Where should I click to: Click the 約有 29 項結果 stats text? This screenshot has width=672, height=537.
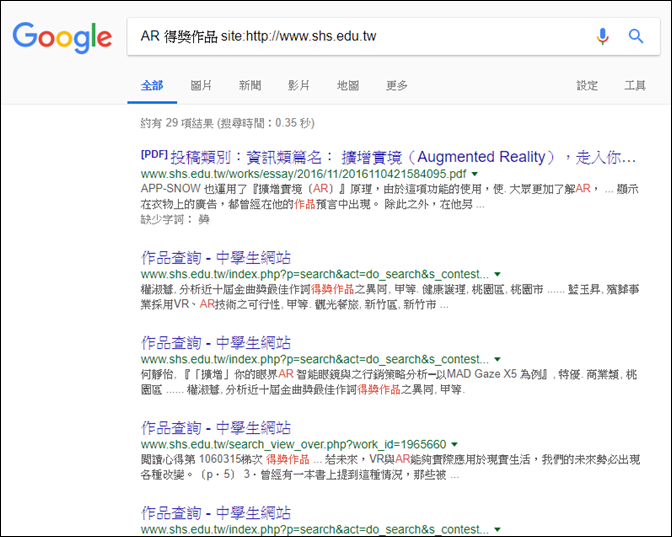click(228, 123)
